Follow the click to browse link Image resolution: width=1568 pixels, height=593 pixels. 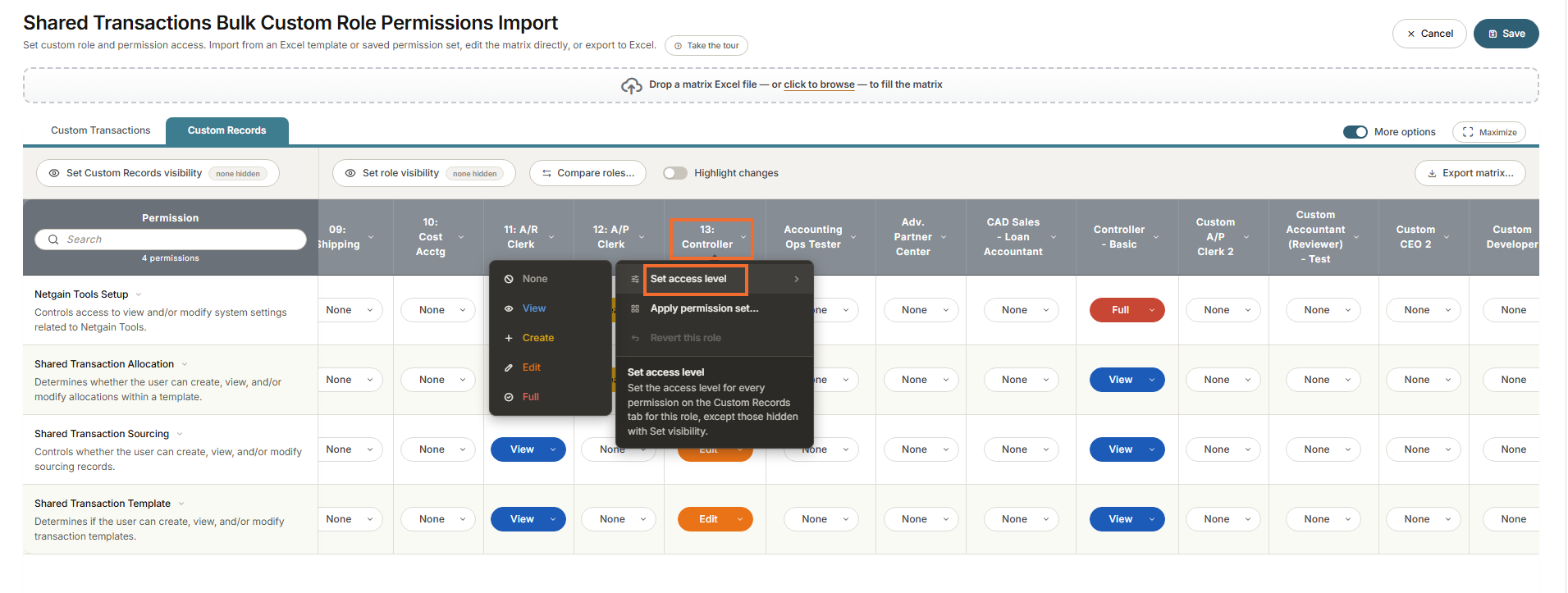coord(819,84)
